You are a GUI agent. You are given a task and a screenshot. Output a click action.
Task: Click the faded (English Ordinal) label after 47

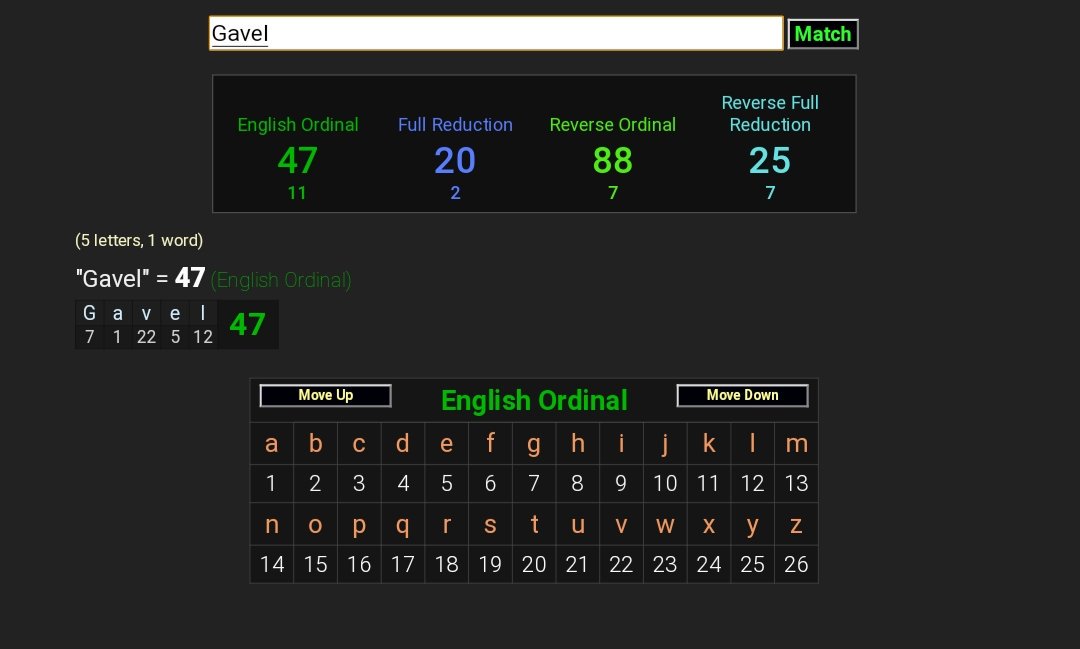pyautogui.click(x=281, y=280)
